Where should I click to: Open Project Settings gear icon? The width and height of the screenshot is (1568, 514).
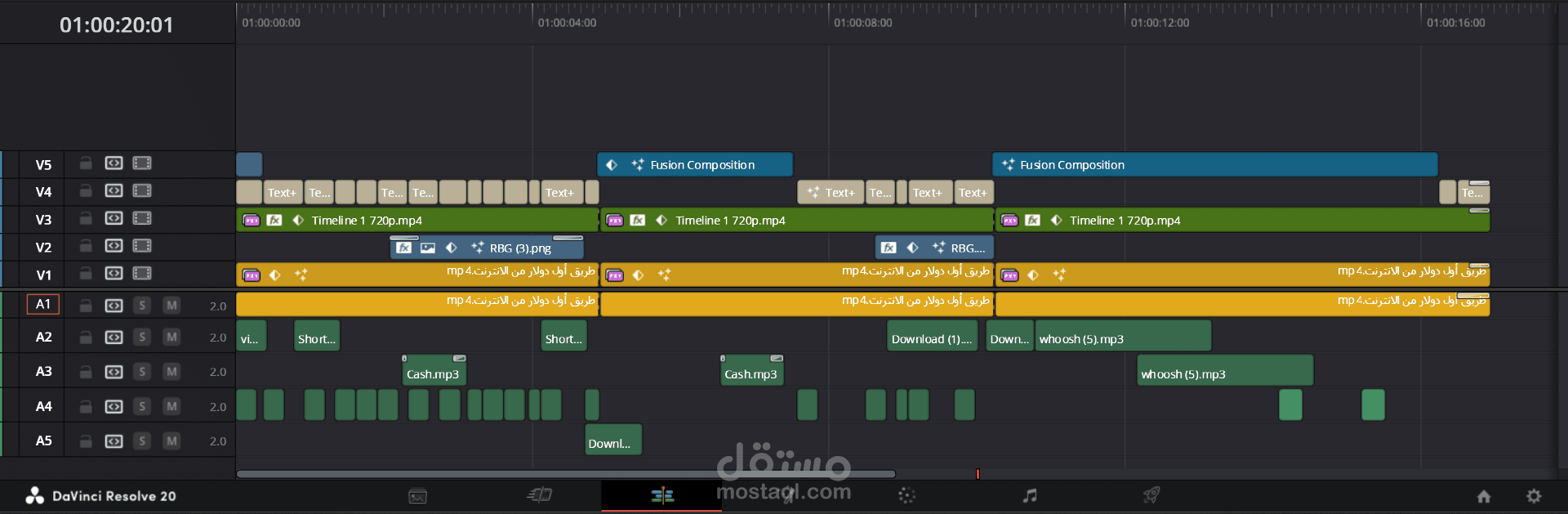pos(1534,496)
